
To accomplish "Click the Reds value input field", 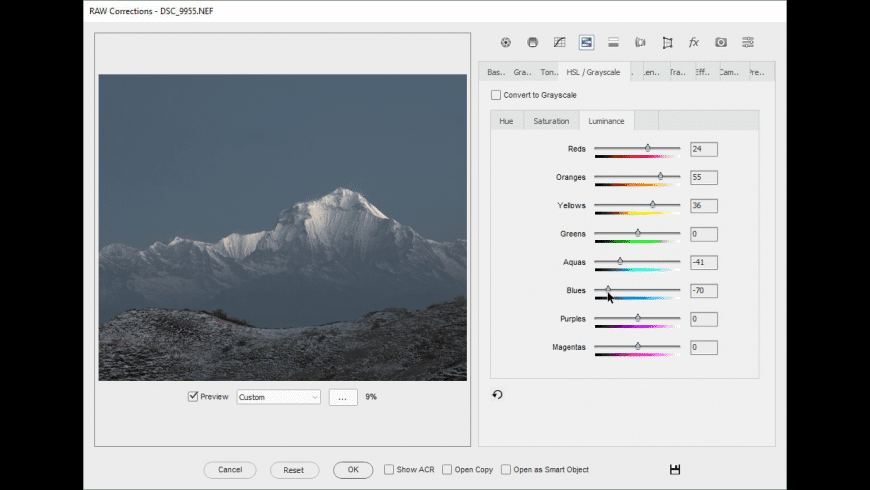I will (x=703, y=149).
